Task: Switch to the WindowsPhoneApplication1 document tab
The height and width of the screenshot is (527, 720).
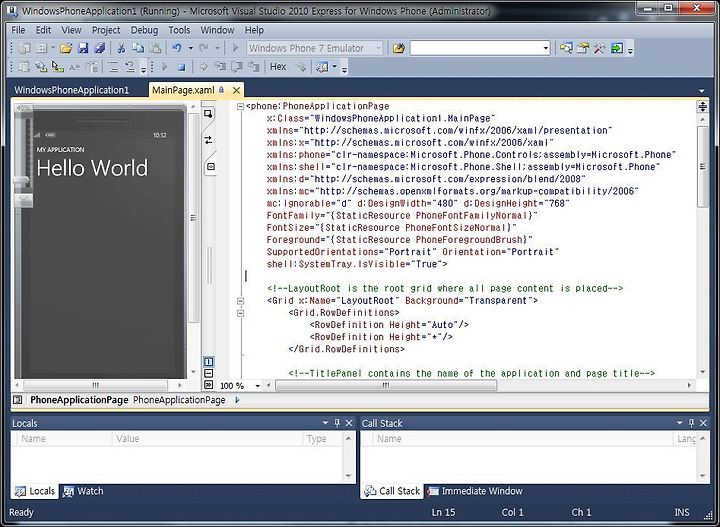Action: (72, 90)
